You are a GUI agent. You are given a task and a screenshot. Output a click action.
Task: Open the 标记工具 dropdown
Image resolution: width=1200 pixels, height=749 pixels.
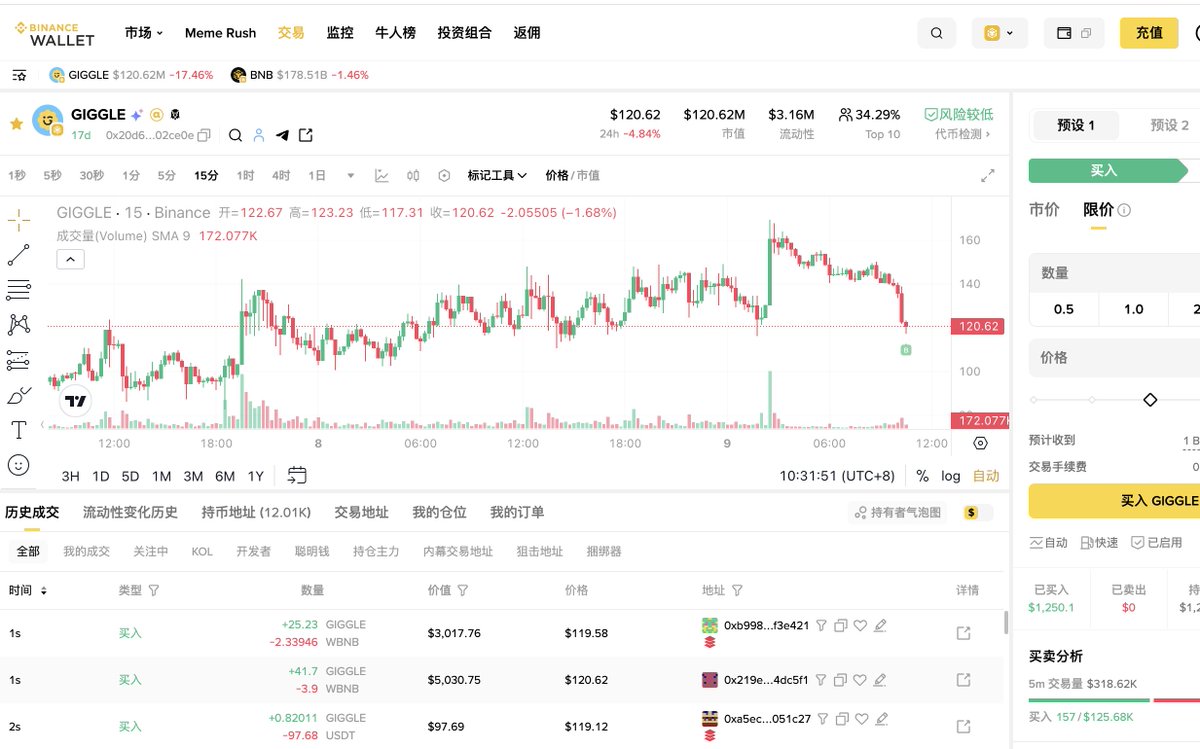(497, 175)
